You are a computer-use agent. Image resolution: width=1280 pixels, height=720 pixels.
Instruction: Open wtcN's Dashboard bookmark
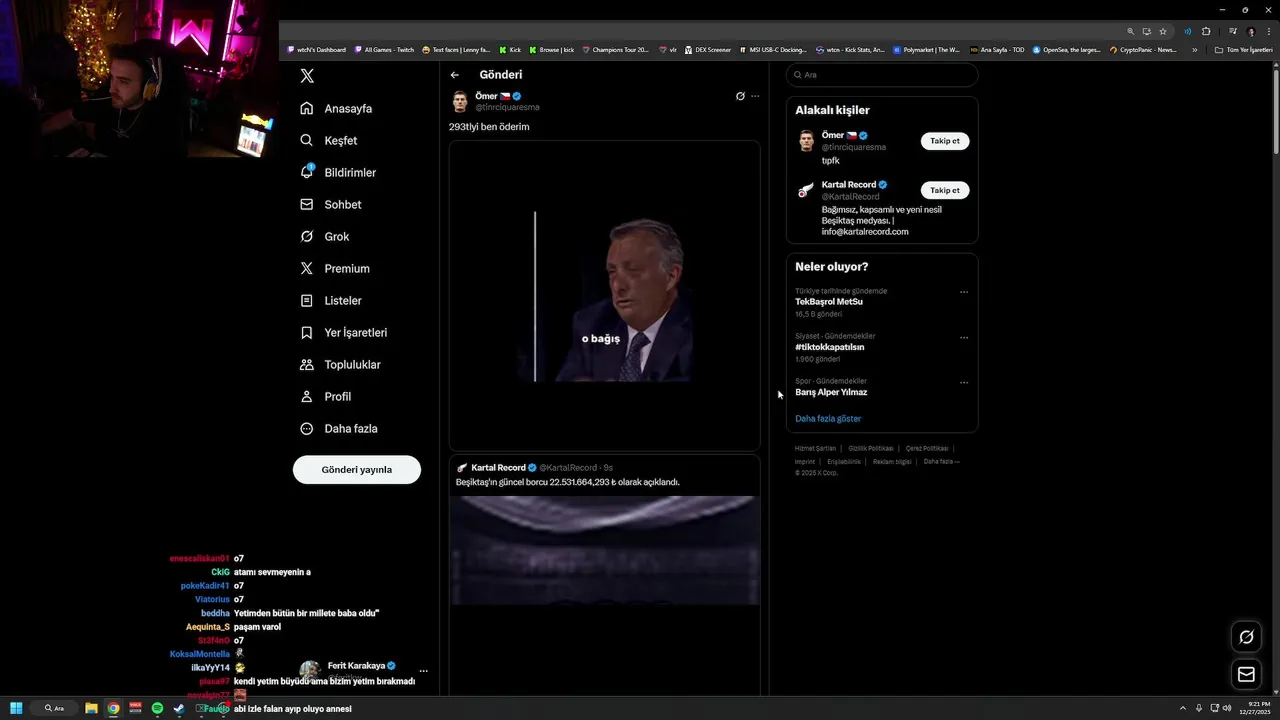point(316,49)
